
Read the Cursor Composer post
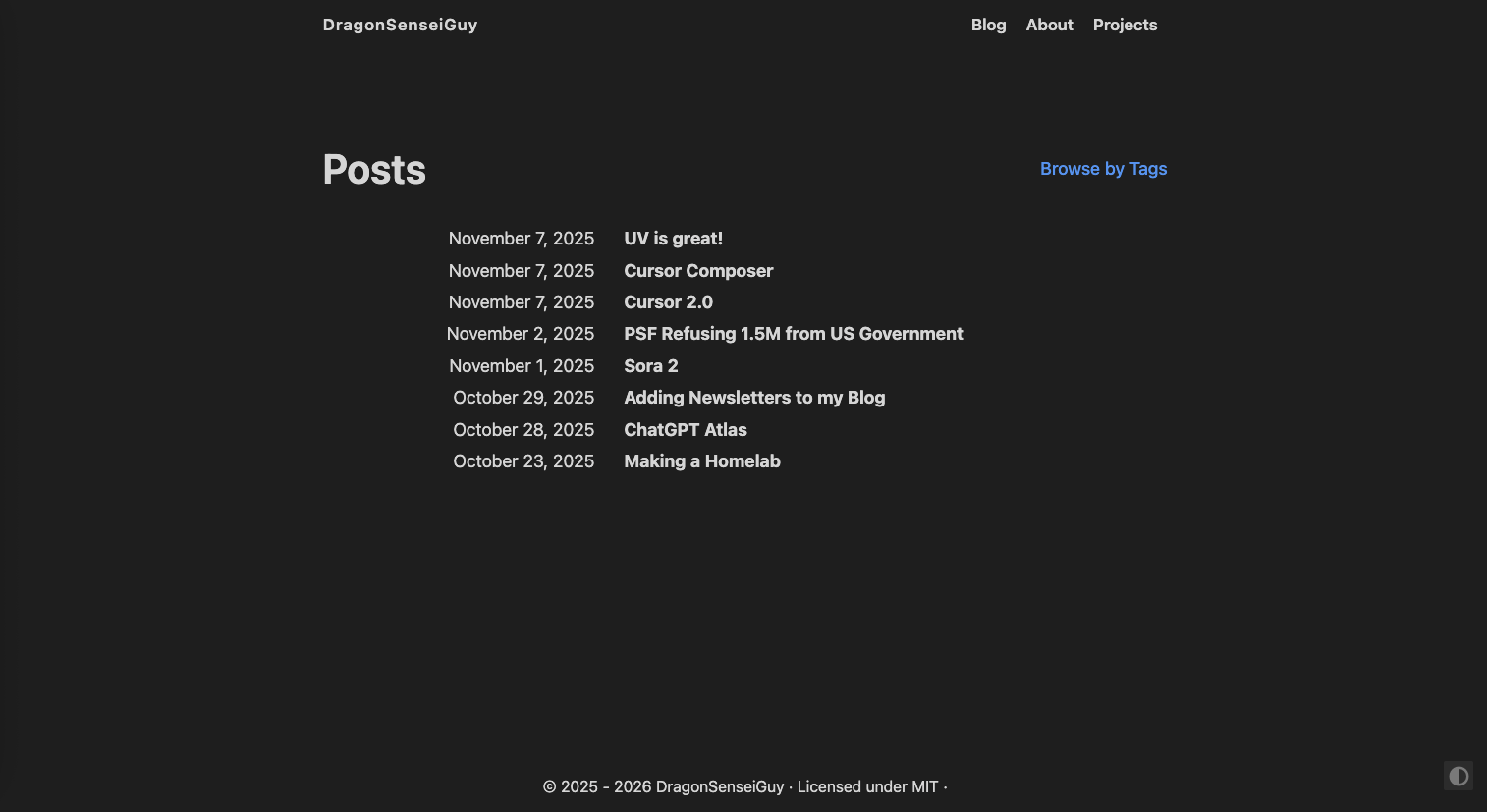(698, 271)
